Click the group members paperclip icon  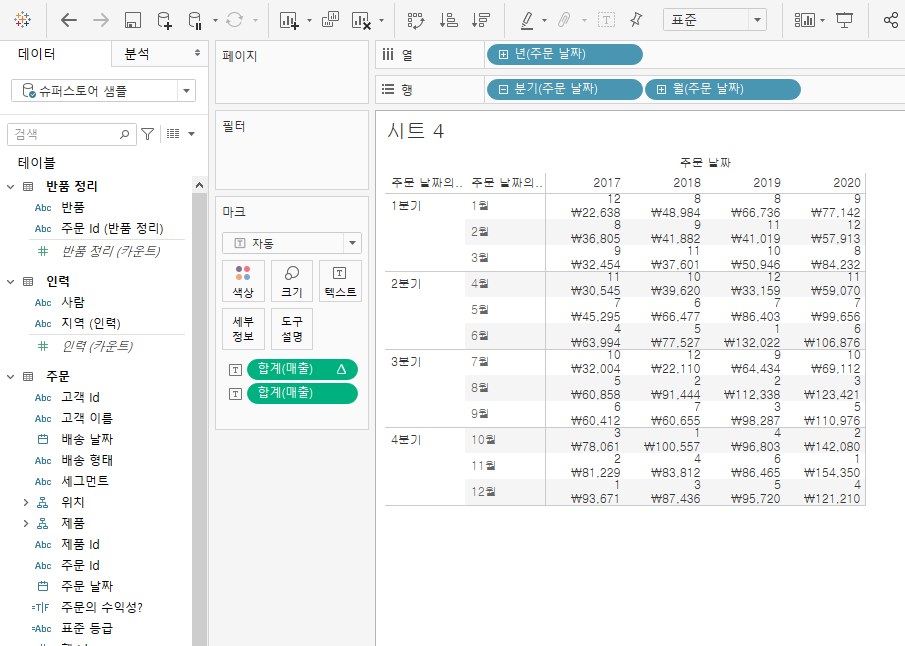tap(564, 20)
